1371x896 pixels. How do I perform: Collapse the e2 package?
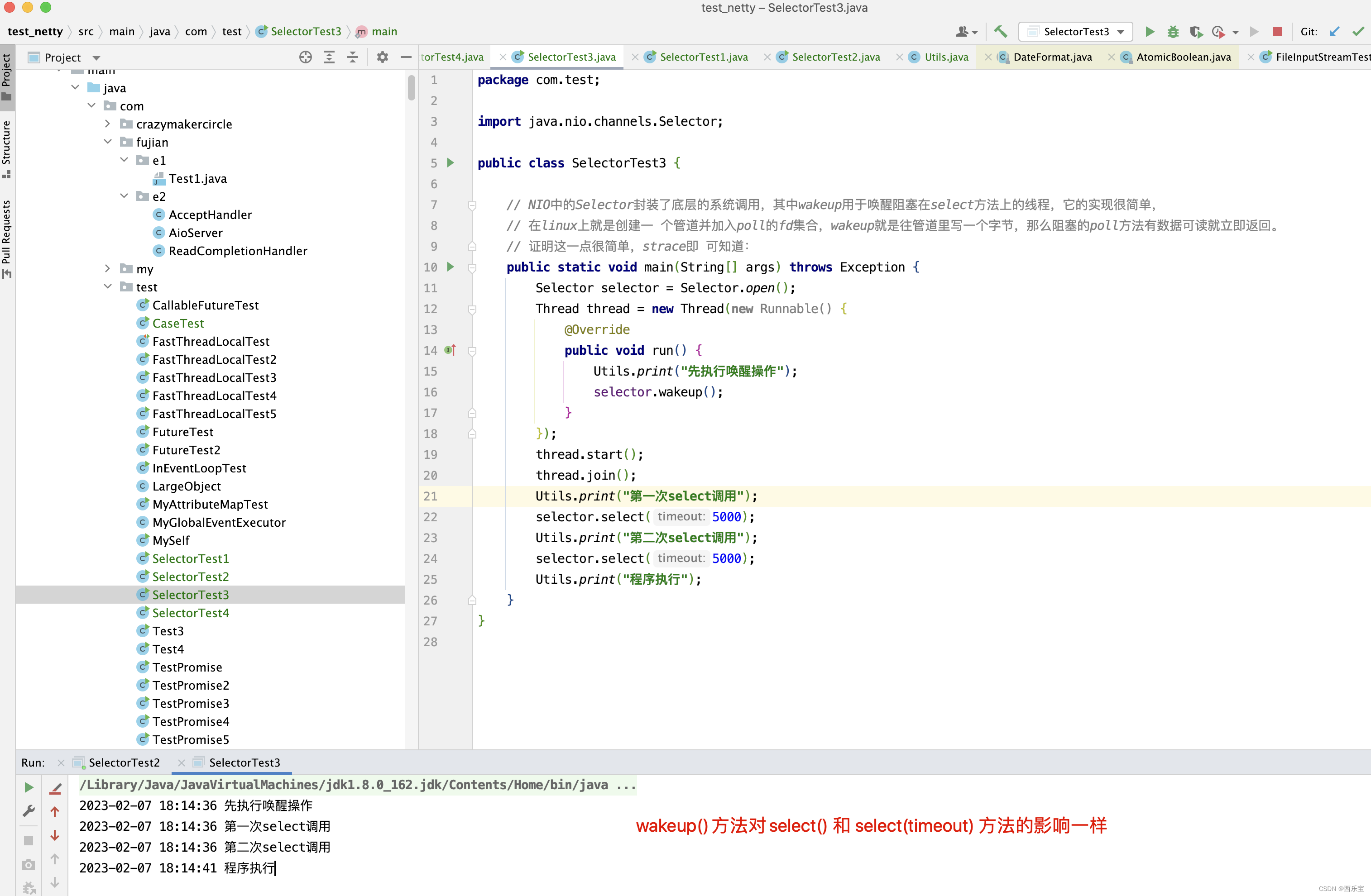[x=124, y=196]
